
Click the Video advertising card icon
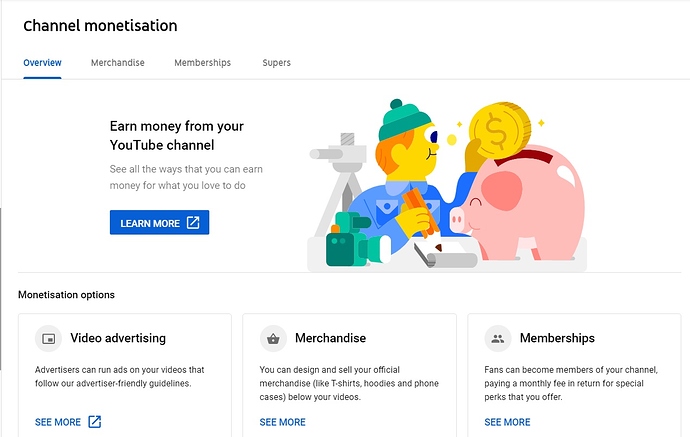pyautogui.click(x=48, y=338)
